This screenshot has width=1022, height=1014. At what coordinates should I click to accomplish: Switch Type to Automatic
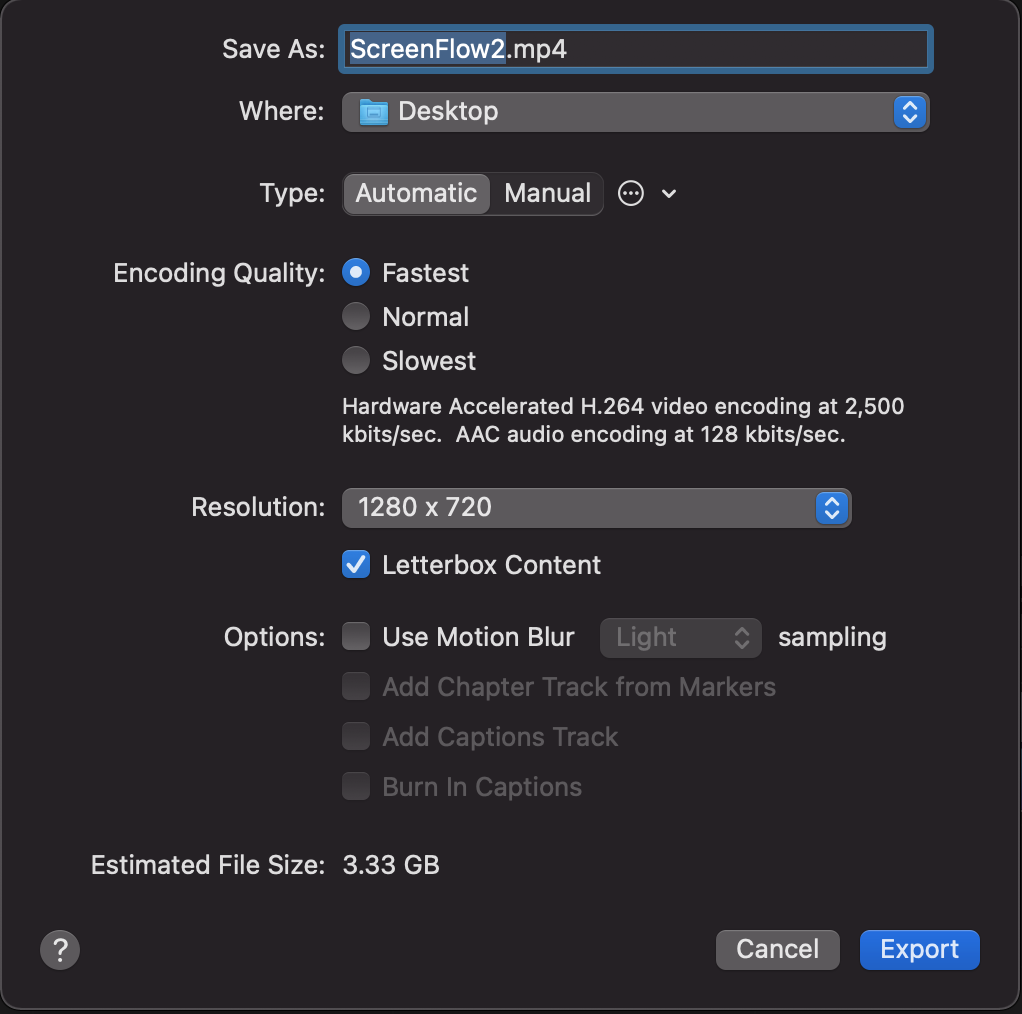tap(416, 194)
